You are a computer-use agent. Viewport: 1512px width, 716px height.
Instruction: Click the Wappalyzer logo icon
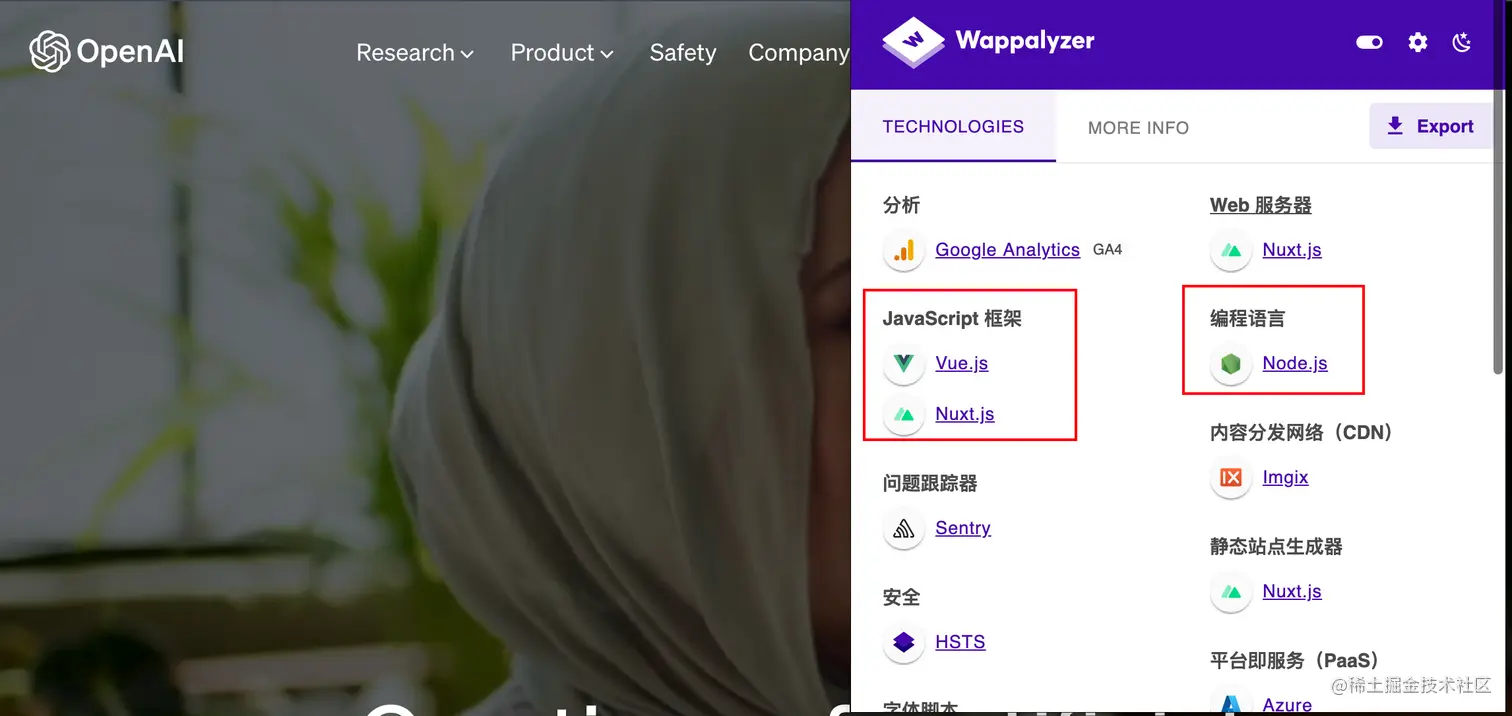(913, 42)
